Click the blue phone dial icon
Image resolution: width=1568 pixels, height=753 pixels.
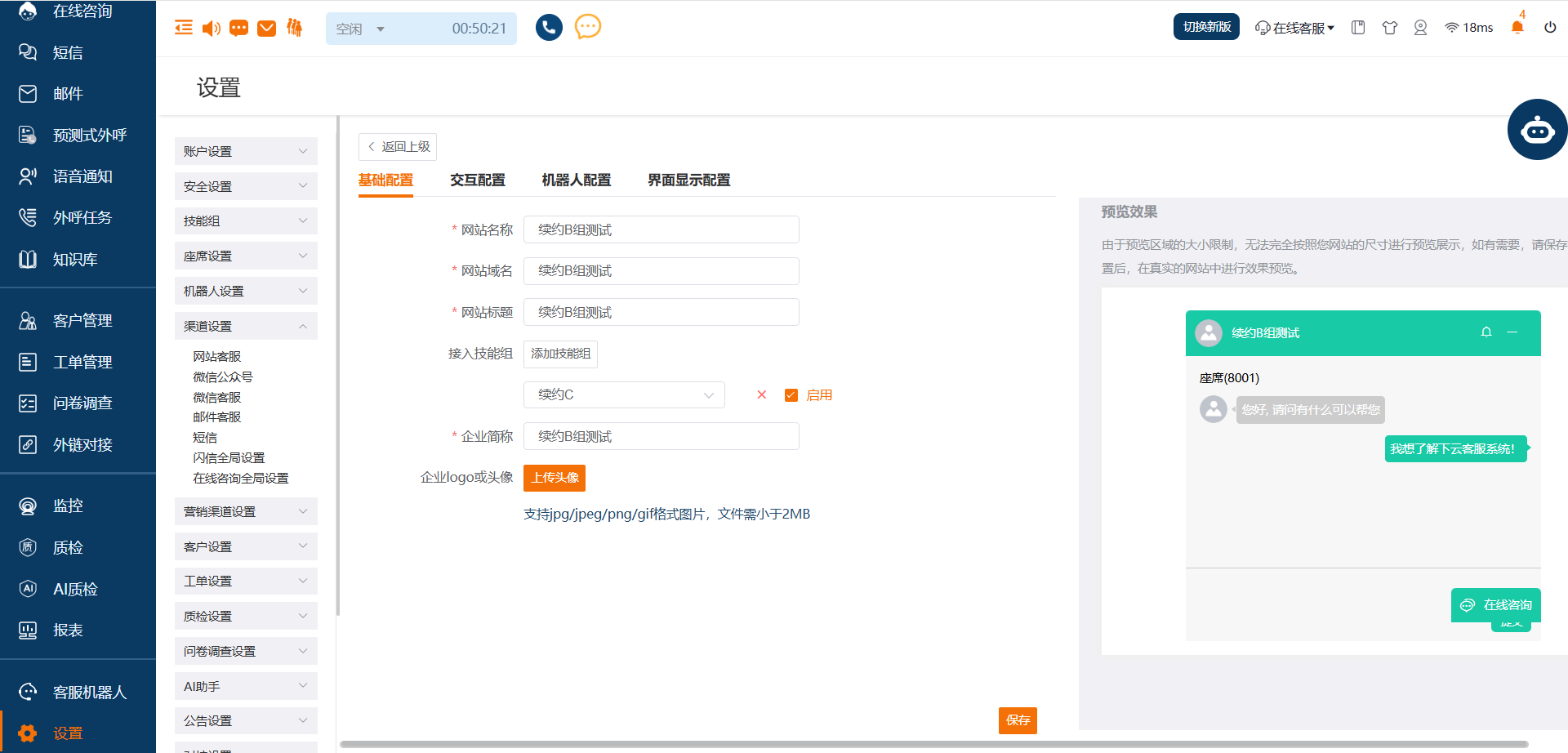[x=549, y=28]
